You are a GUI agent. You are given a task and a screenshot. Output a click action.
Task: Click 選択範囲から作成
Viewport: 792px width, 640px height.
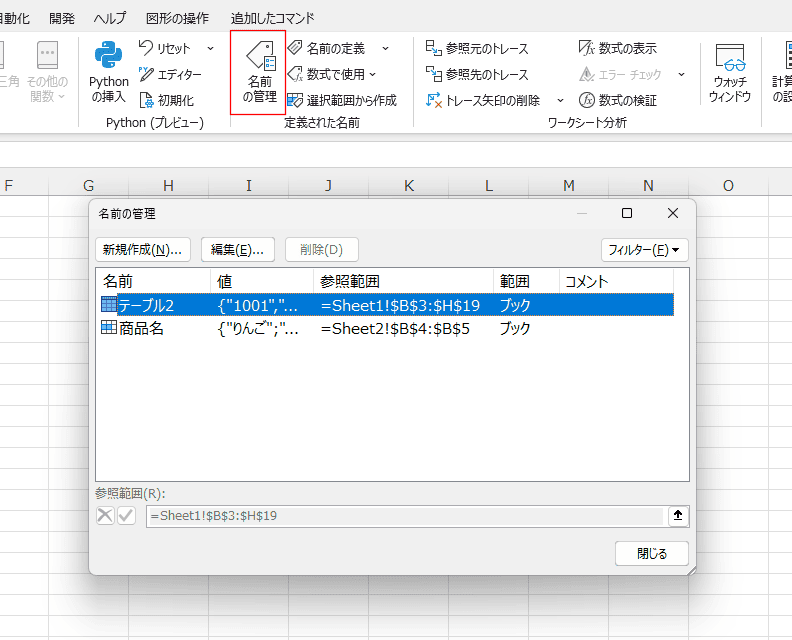click(x=342, y=100)
